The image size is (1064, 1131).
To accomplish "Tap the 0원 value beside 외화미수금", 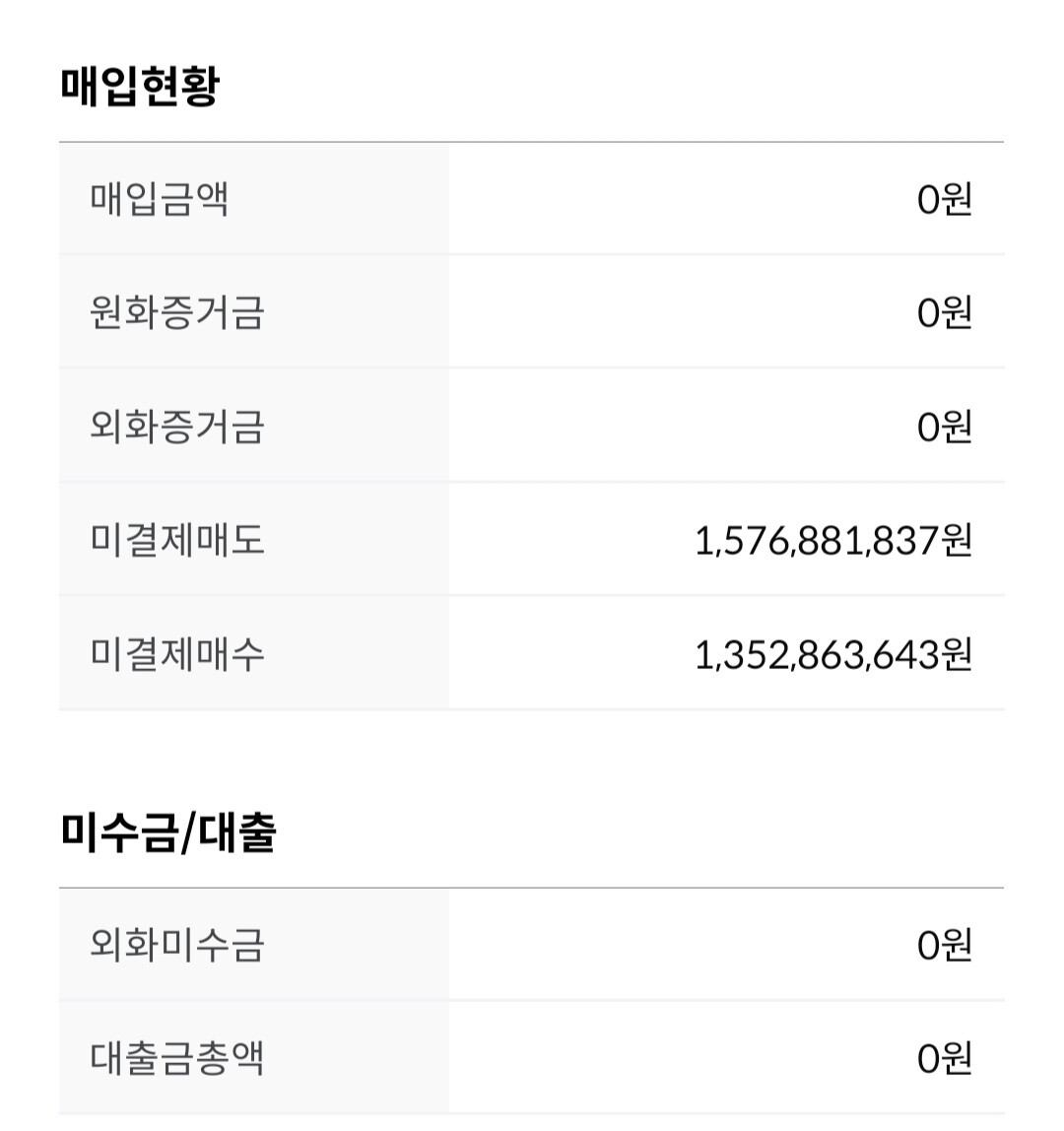I will coord(944,946).
